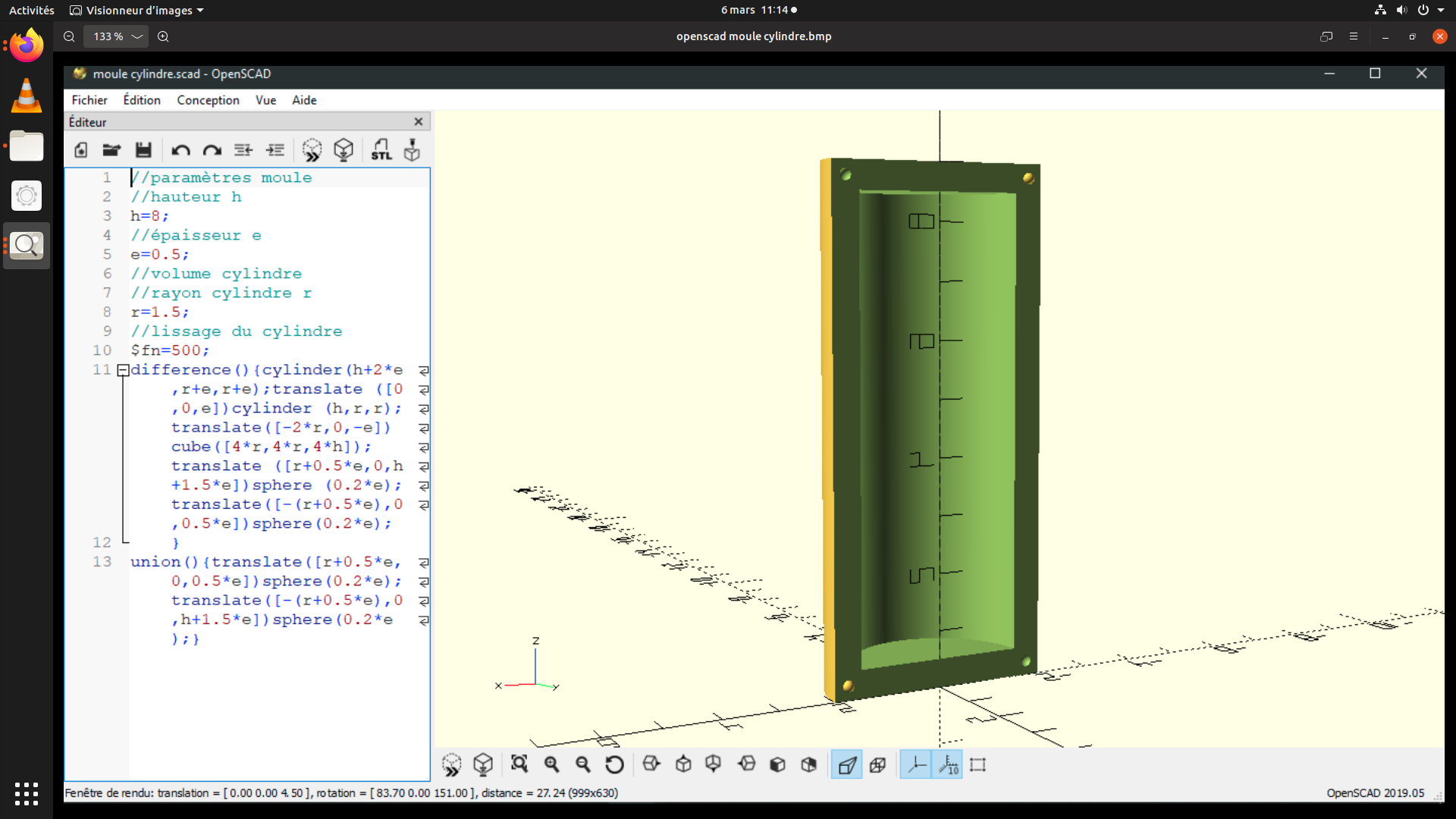Open the Conception menu

tap(208, 100)
